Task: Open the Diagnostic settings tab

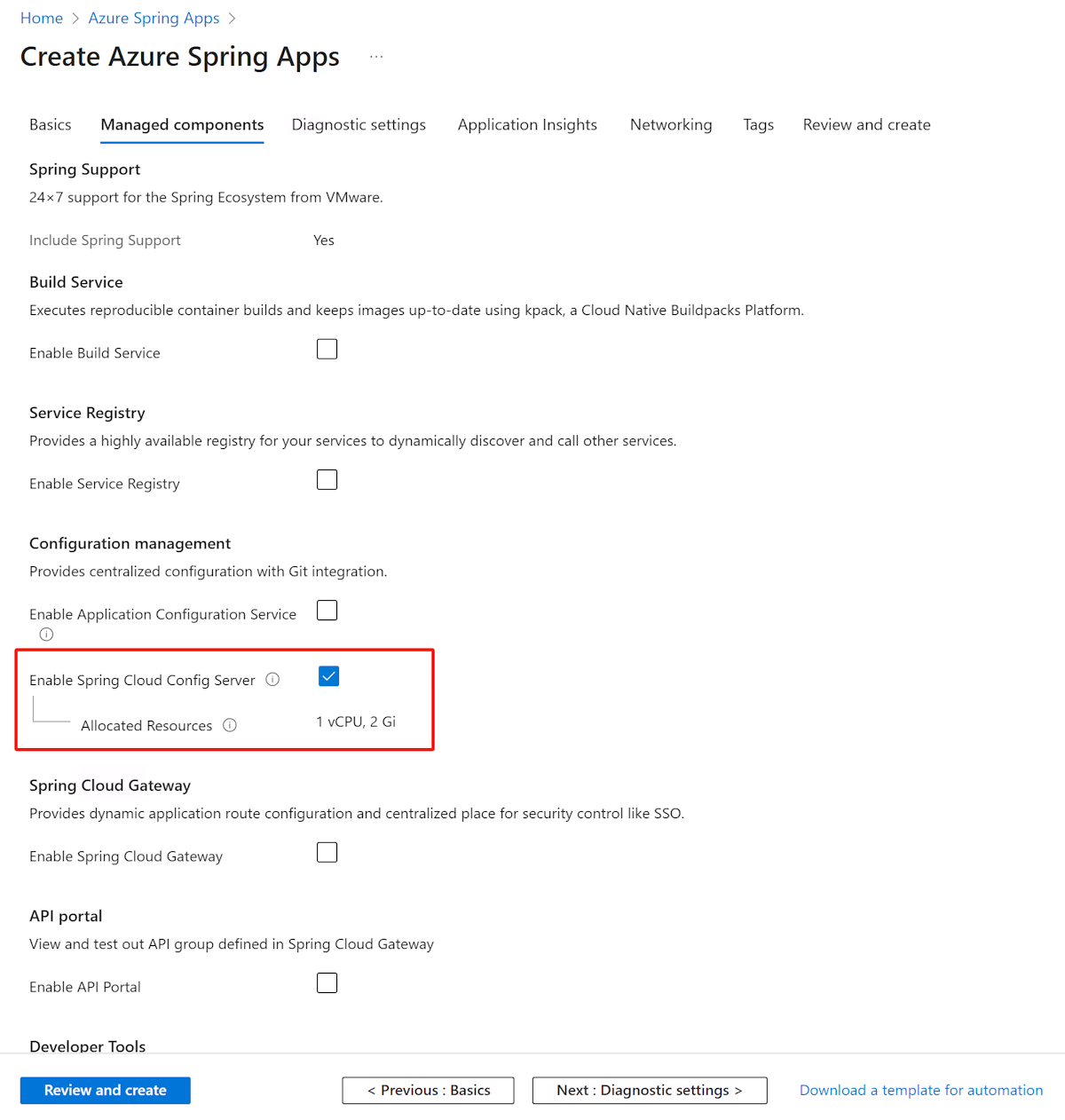Action: click(x=359, y=125)
